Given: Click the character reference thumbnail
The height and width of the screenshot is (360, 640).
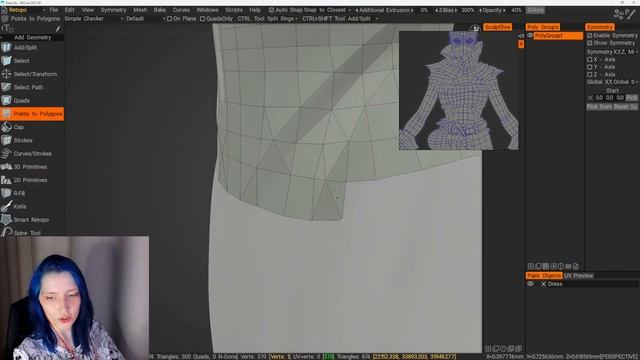Looking at the screenshot, I should click(458, 91).
